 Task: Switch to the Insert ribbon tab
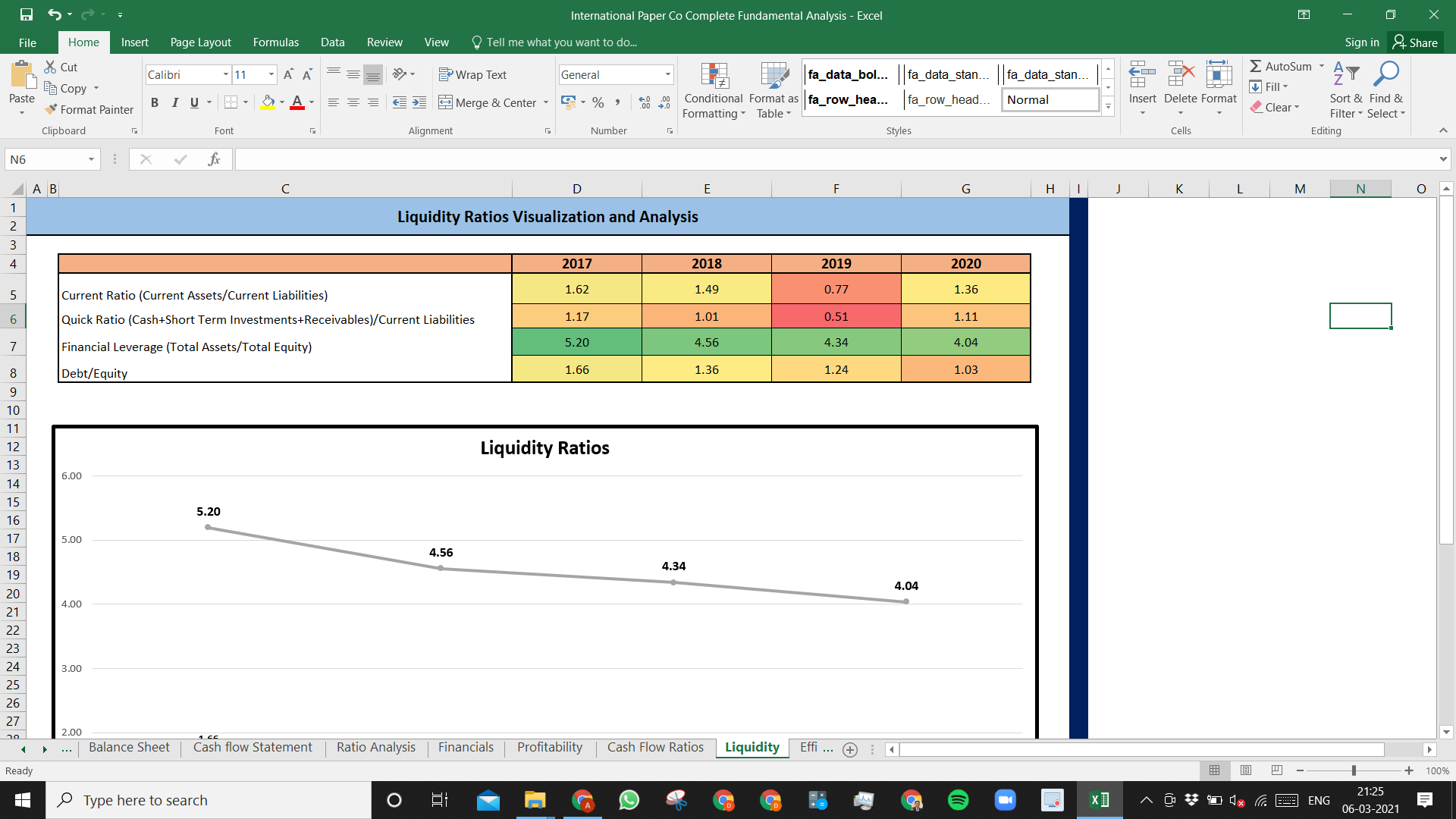click(134, 42)
